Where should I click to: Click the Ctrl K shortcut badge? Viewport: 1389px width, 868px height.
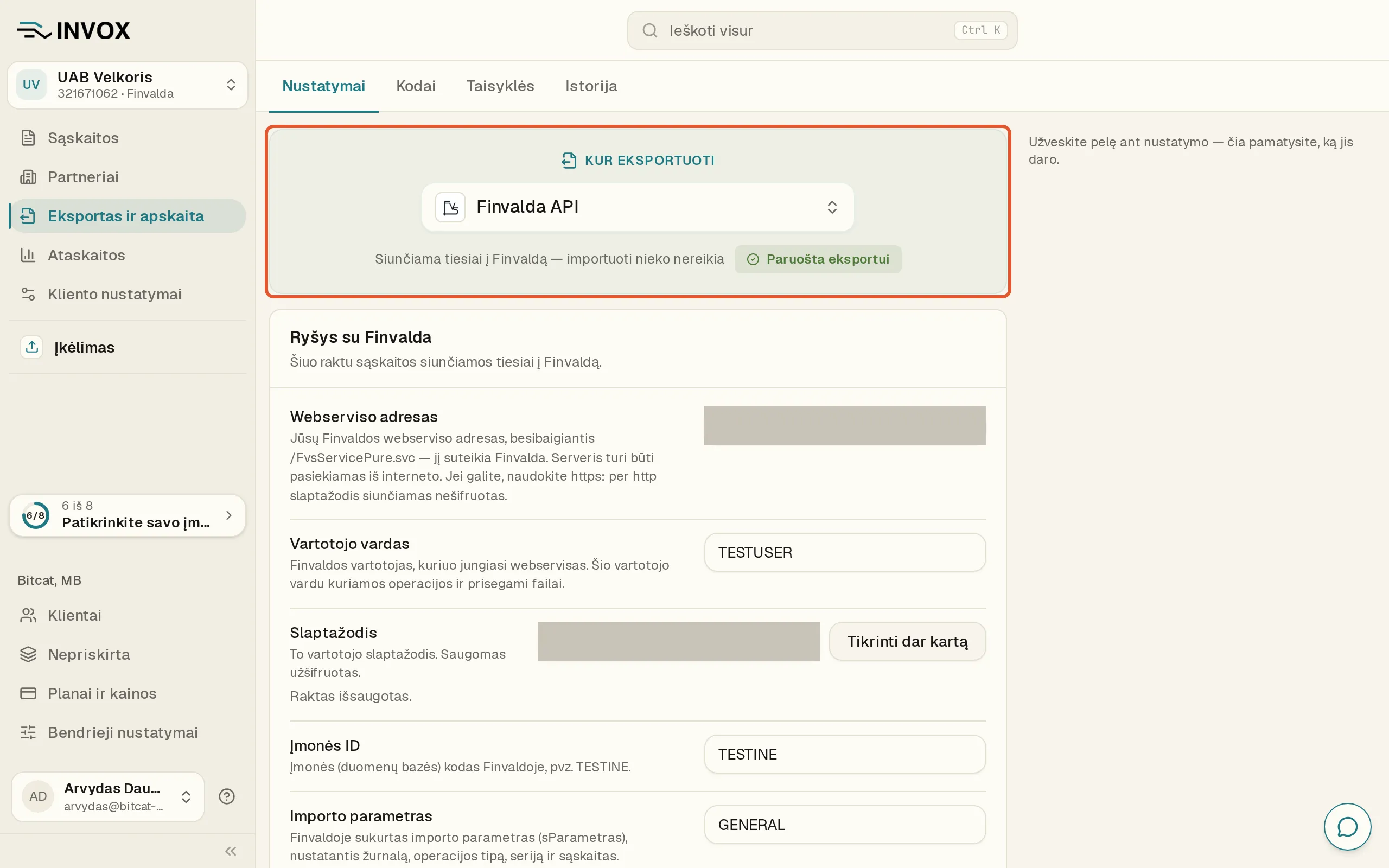tap(980, 30)
